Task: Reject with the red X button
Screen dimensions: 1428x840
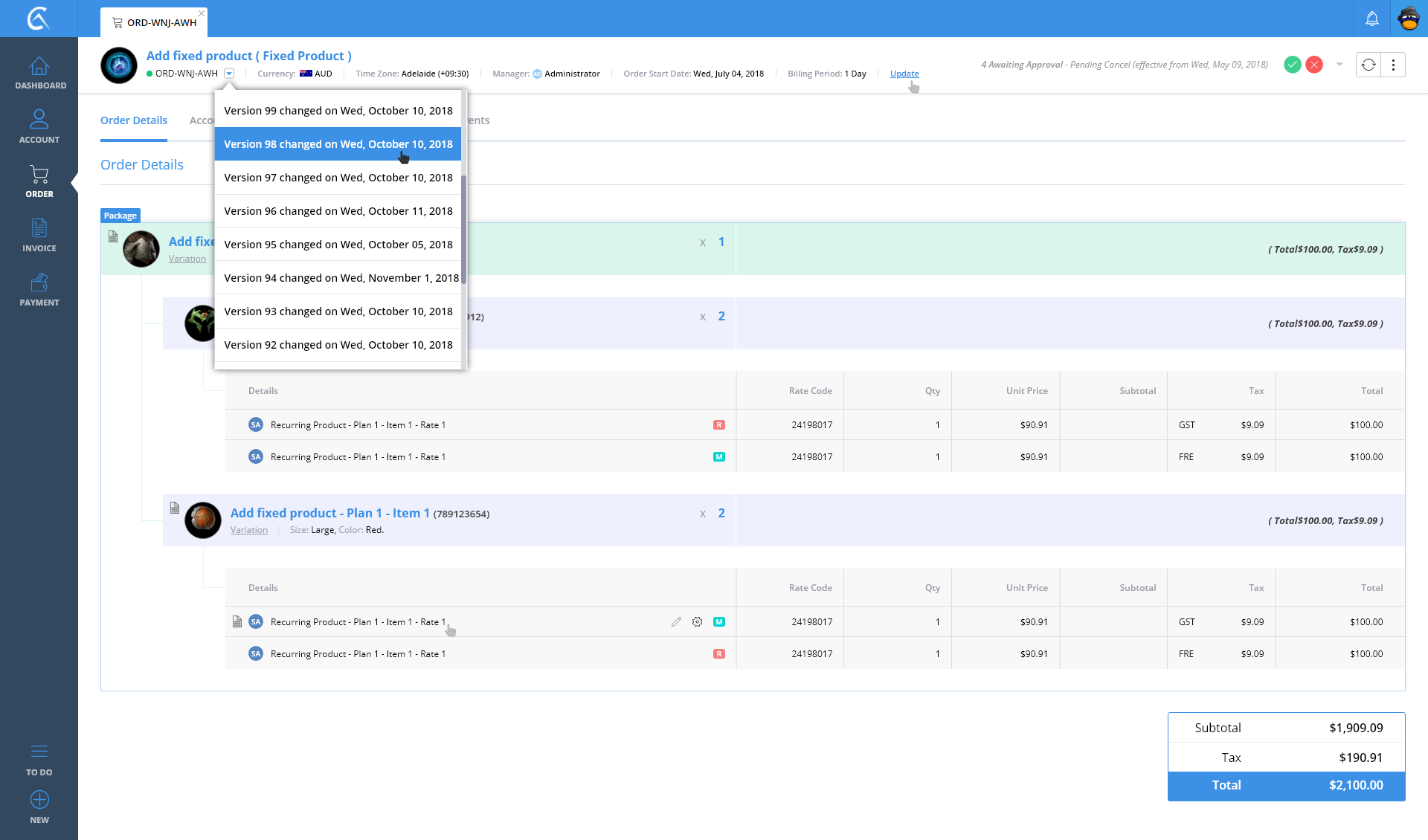Action: point(1314,65)
